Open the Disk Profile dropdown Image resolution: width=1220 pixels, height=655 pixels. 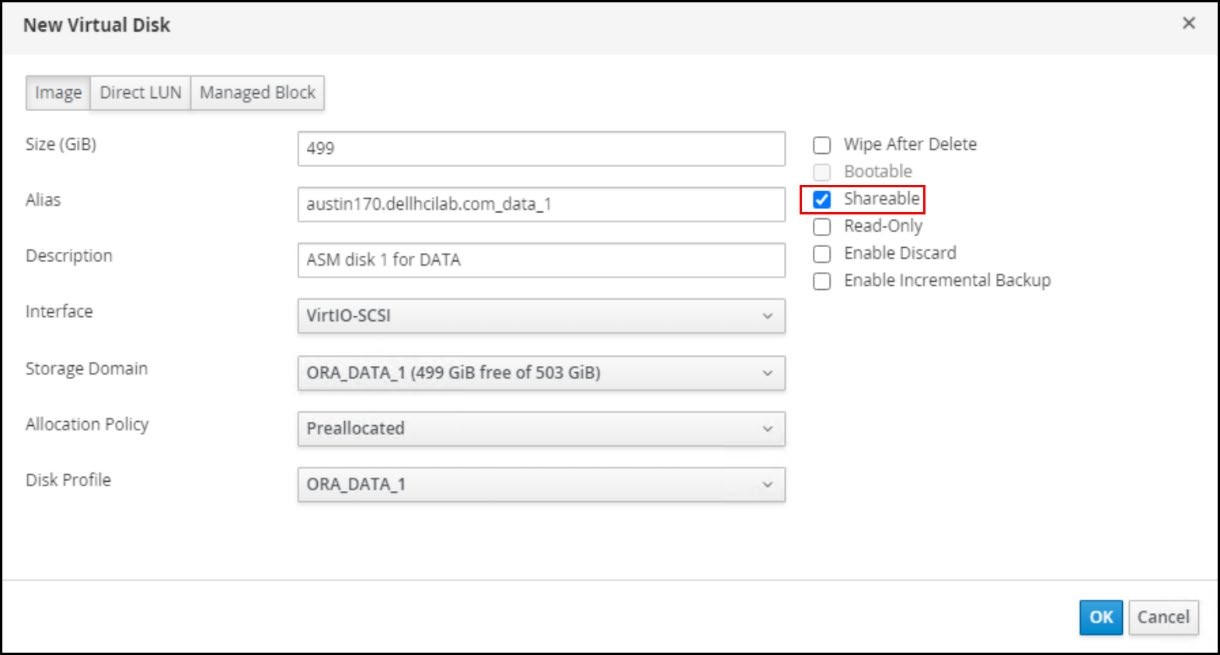pyautogui.click(x=543, y=484)
